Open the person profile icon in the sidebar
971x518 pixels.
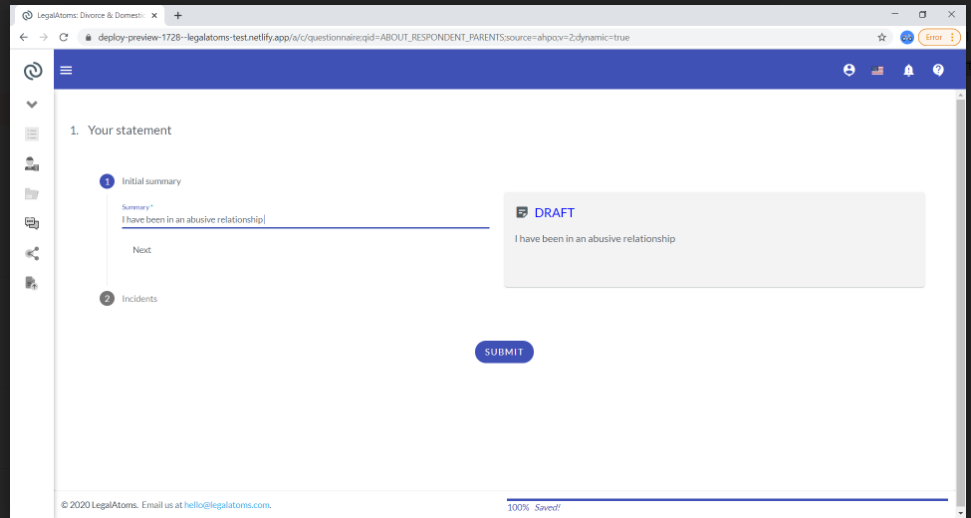32,164
